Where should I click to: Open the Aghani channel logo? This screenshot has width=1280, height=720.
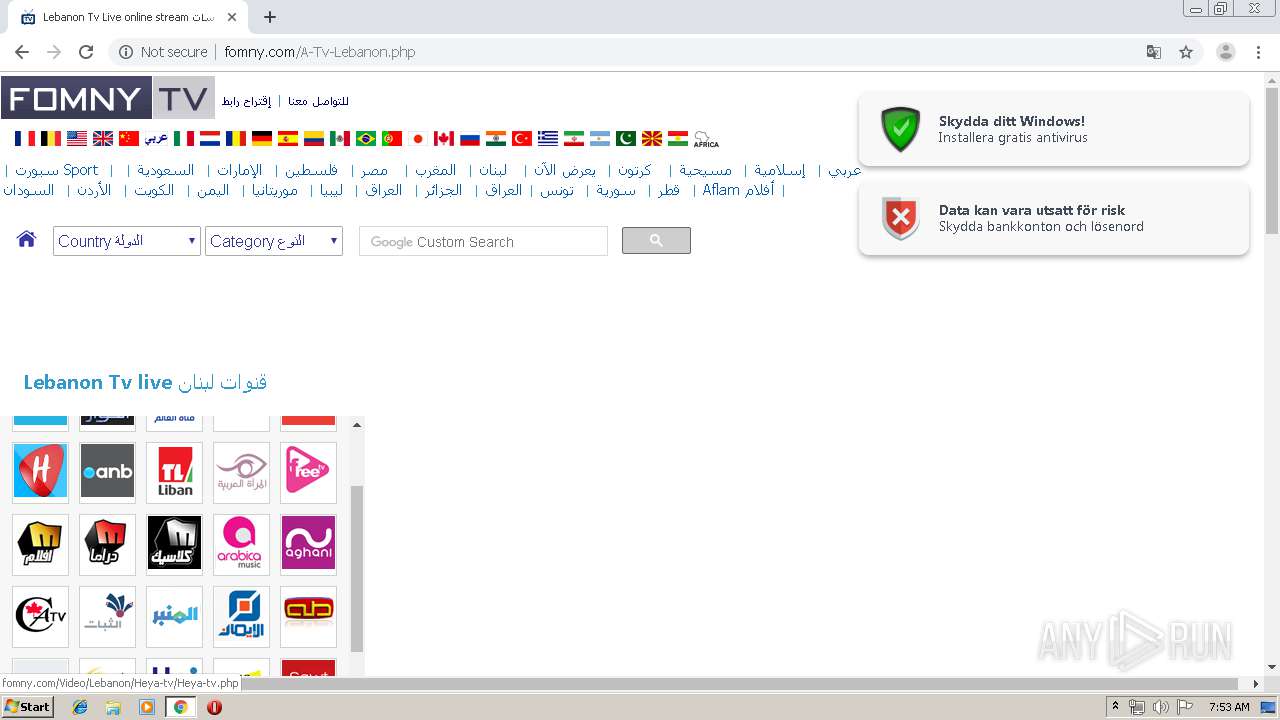pos(308,543)
